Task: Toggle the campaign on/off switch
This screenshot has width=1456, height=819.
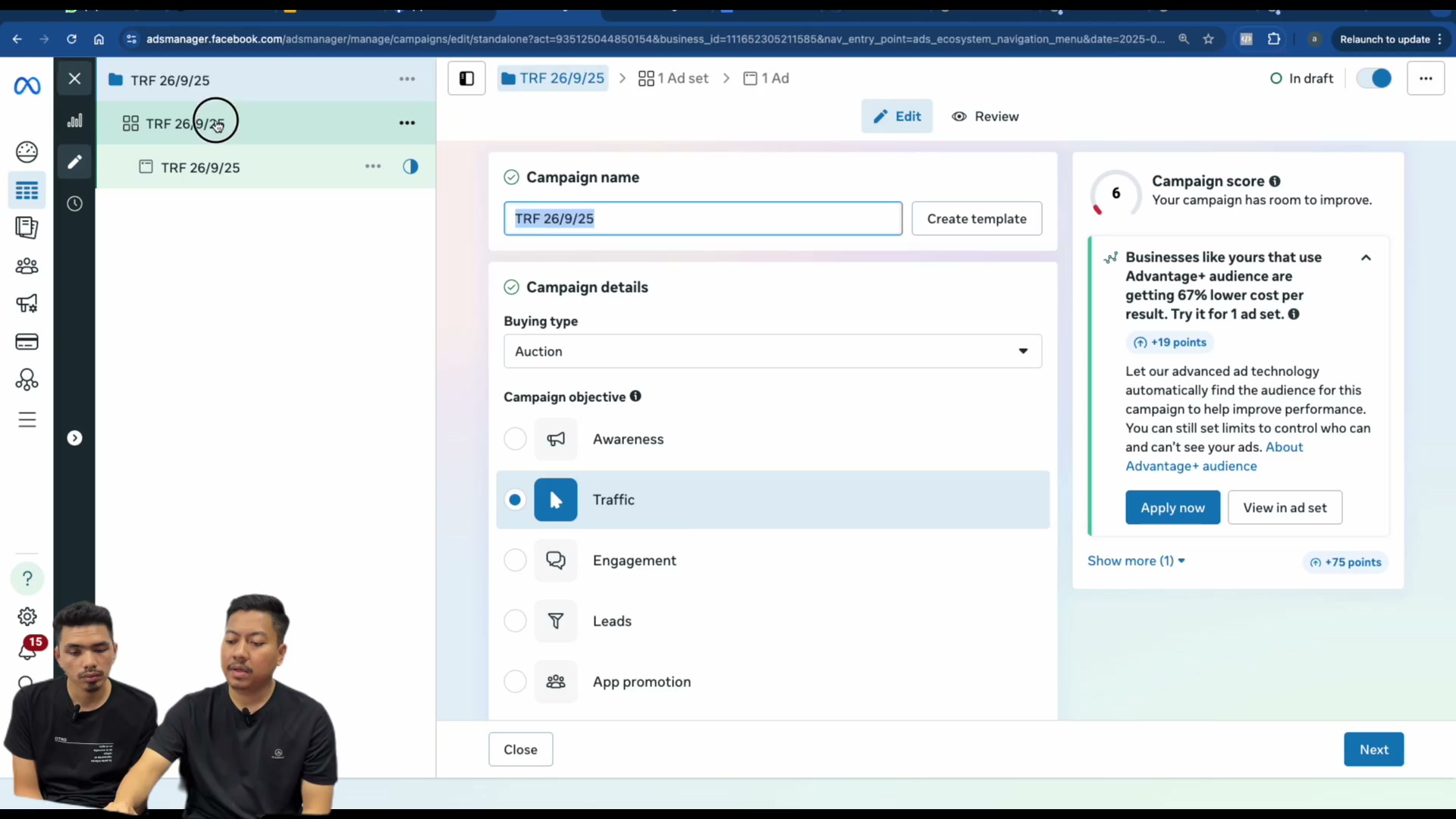Action: click(x=1373, y=78)
